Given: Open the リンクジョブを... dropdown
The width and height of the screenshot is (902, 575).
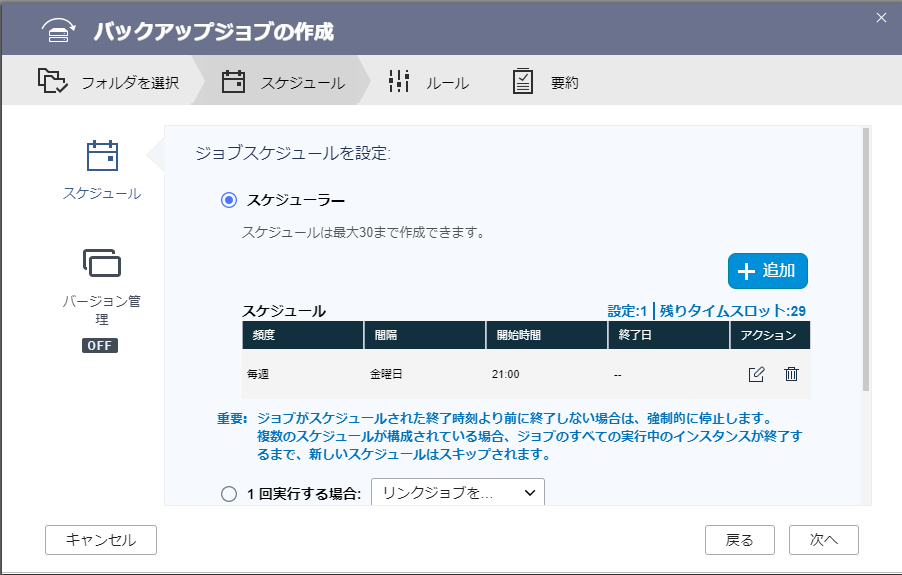Looking at the screenshot, I should coord(457,492).
